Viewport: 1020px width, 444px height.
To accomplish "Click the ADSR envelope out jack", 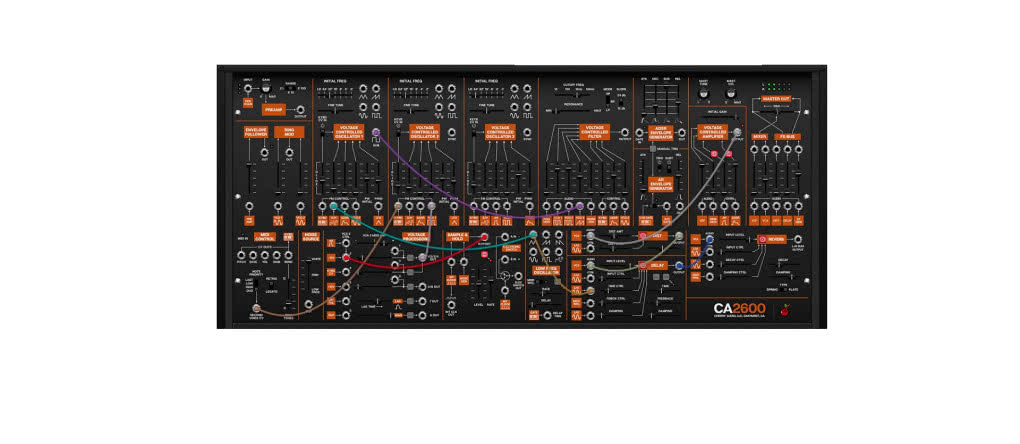I will click(682, 133).
